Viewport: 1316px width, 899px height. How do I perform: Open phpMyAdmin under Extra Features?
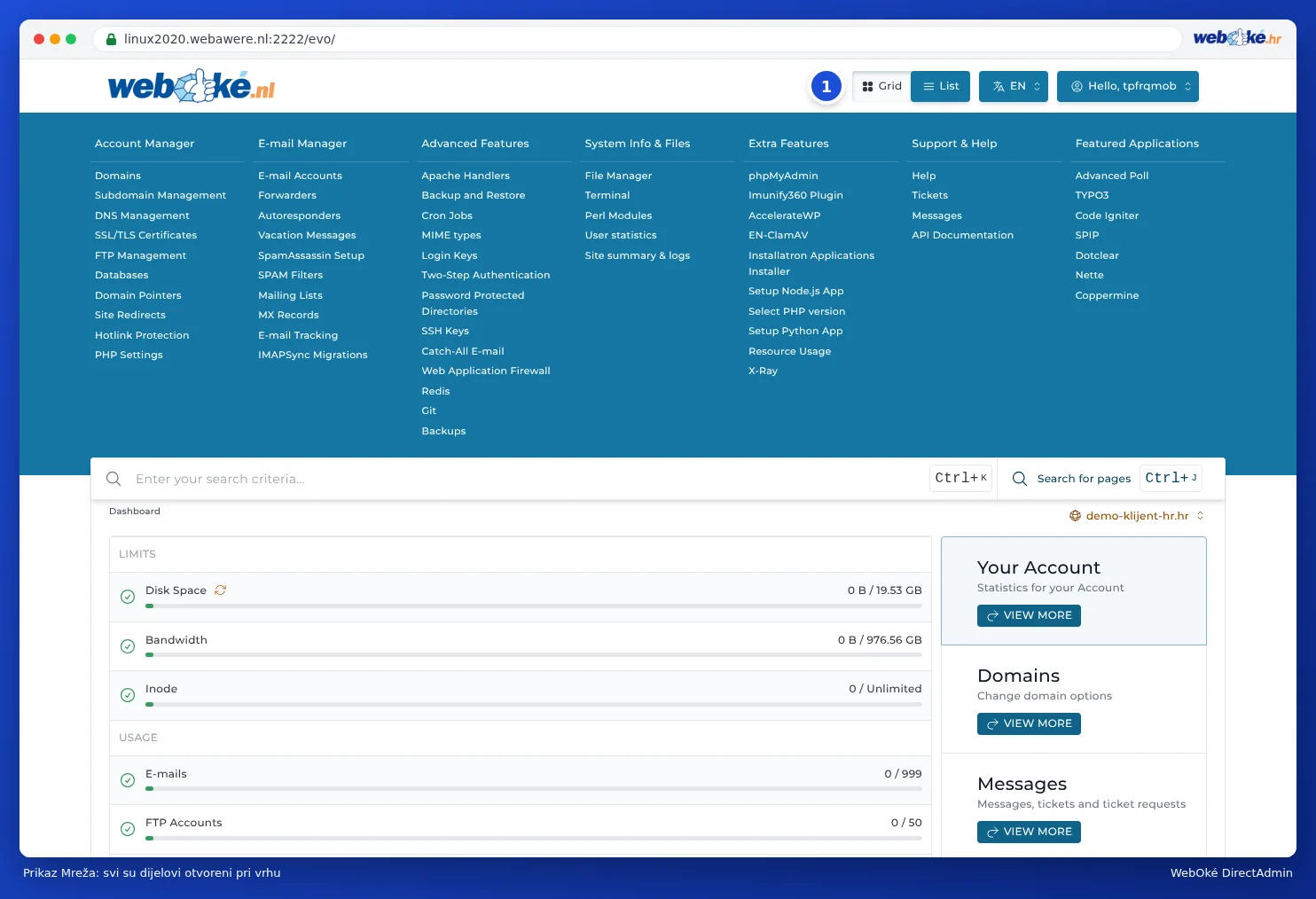[783, 176]
